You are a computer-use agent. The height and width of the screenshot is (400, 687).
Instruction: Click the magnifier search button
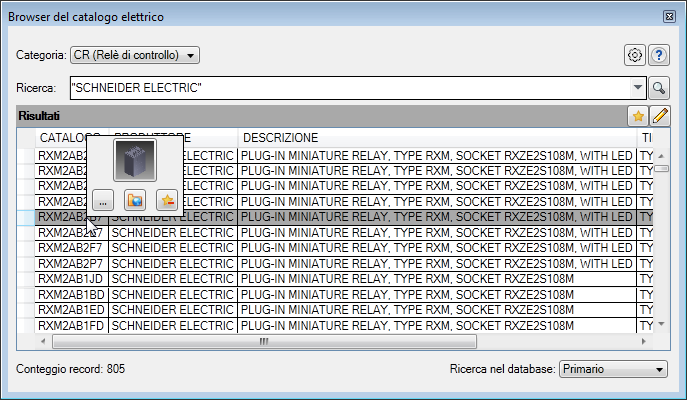(x=659, y=88)
